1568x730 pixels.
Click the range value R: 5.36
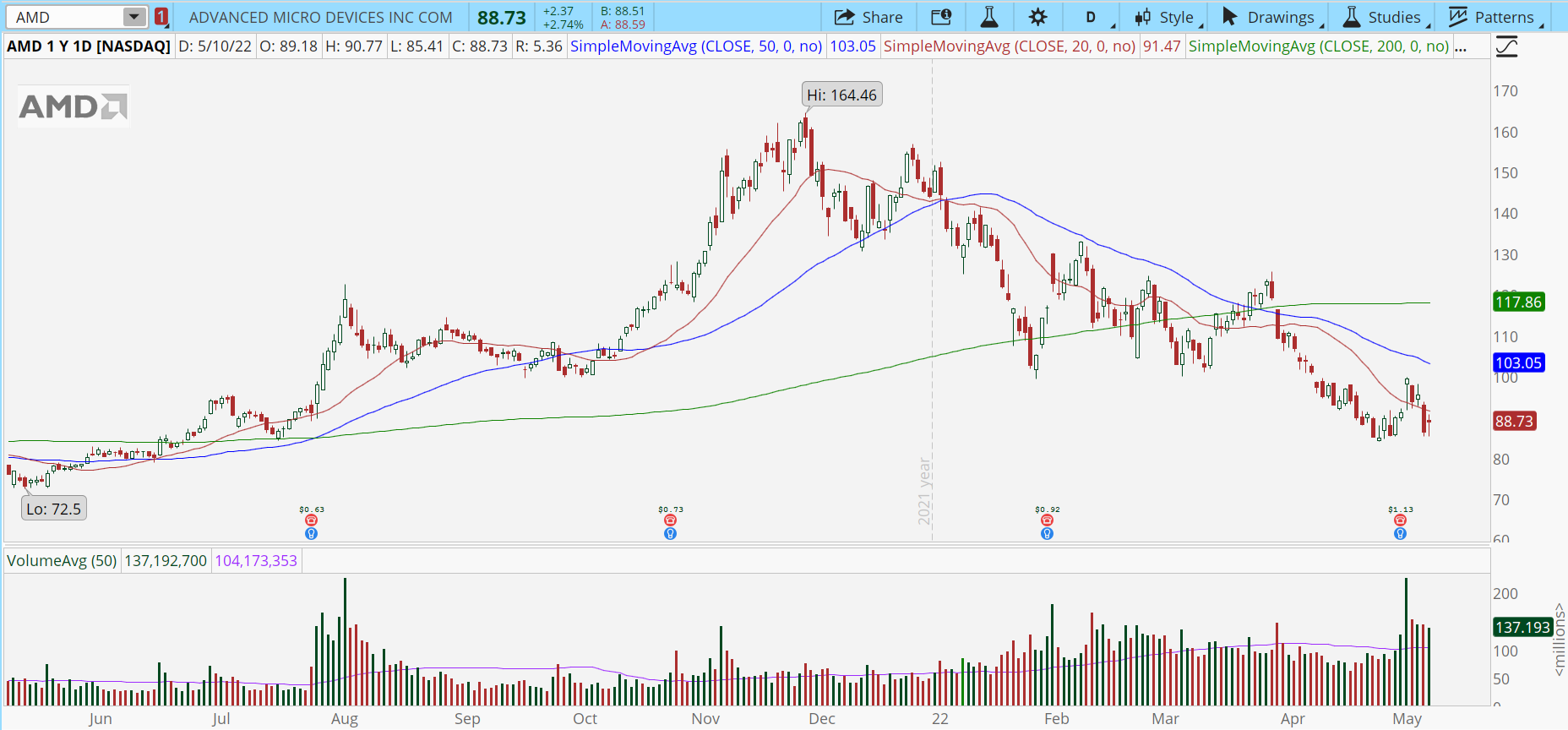click(x=539, y=46)
